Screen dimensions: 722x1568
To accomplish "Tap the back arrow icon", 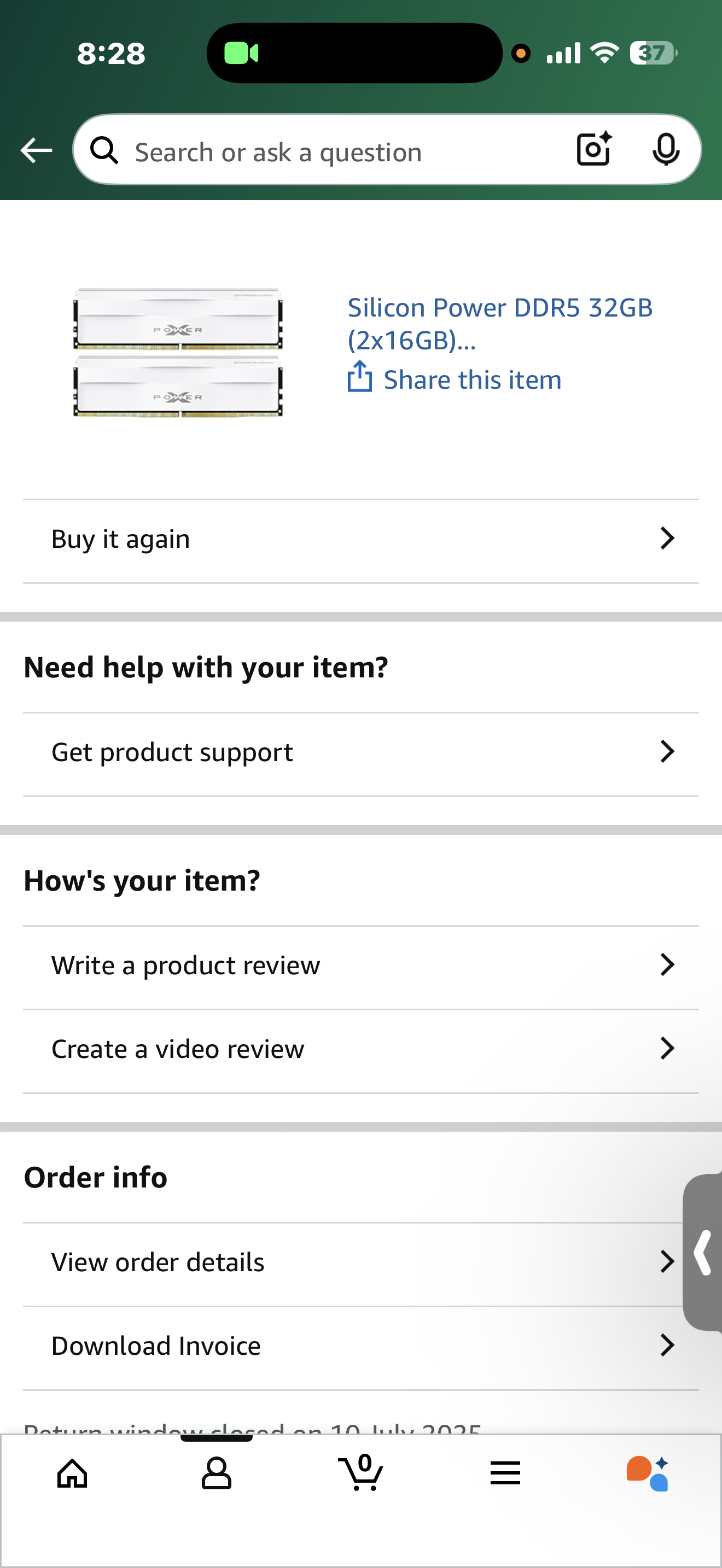I will coord(37,150).
